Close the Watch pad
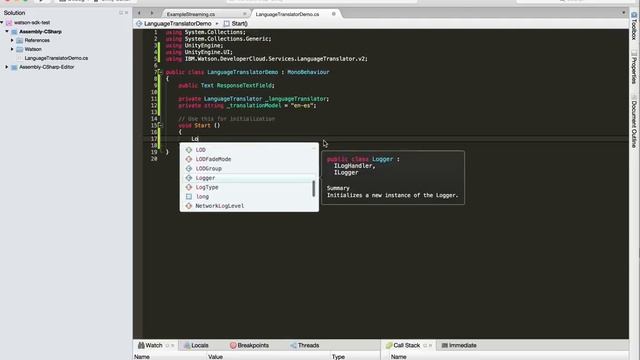Viewport: 640px width, 360px height. coord(173,346)
